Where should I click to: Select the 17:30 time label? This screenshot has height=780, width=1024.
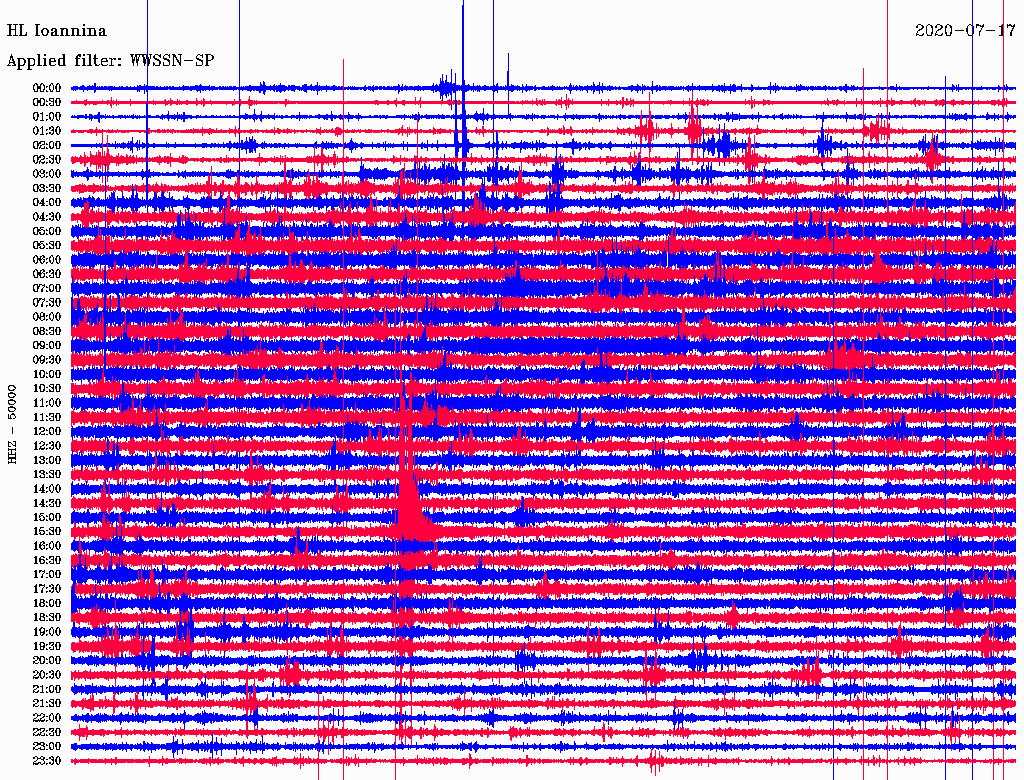pos(47,589)
